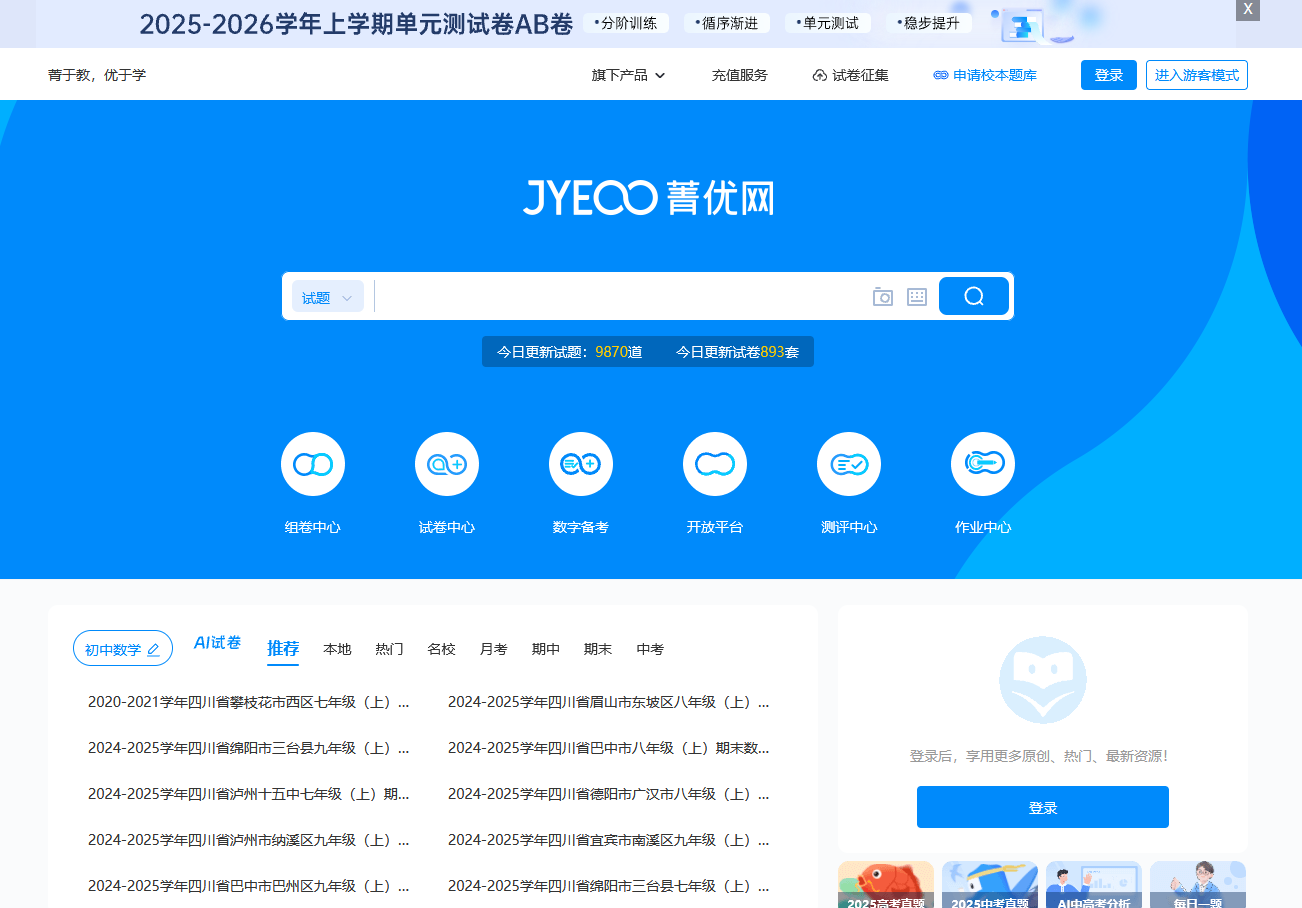Open the 试题 search type dropdown
Viewport: 1302px width, 908px height.
tap(327, 297)
